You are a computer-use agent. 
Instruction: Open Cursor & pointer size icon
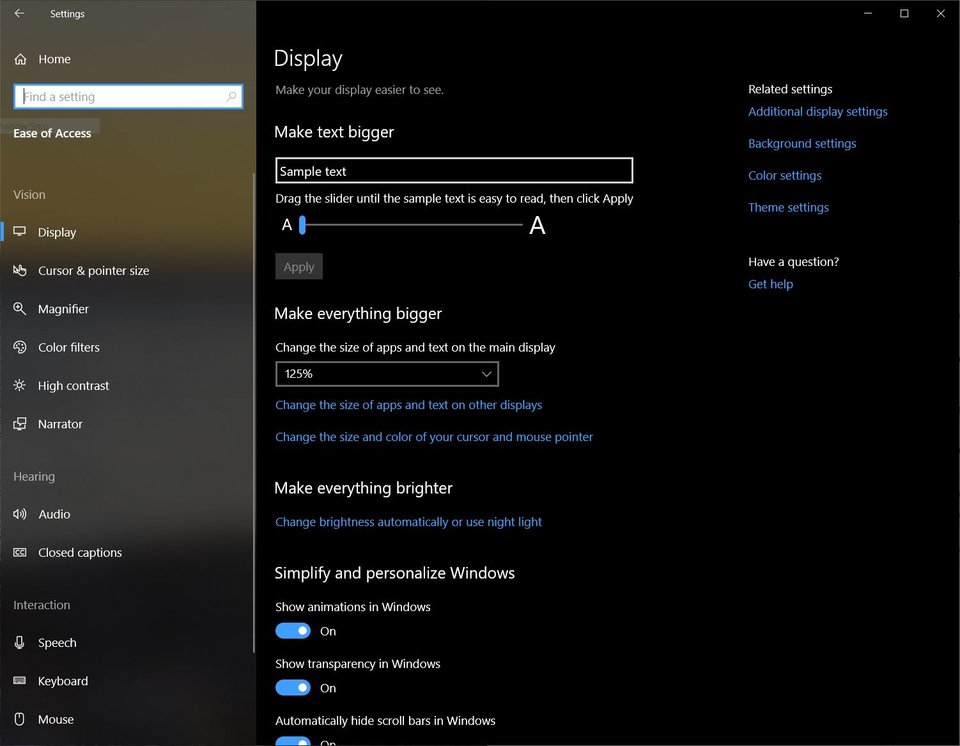tap(20, 271)
